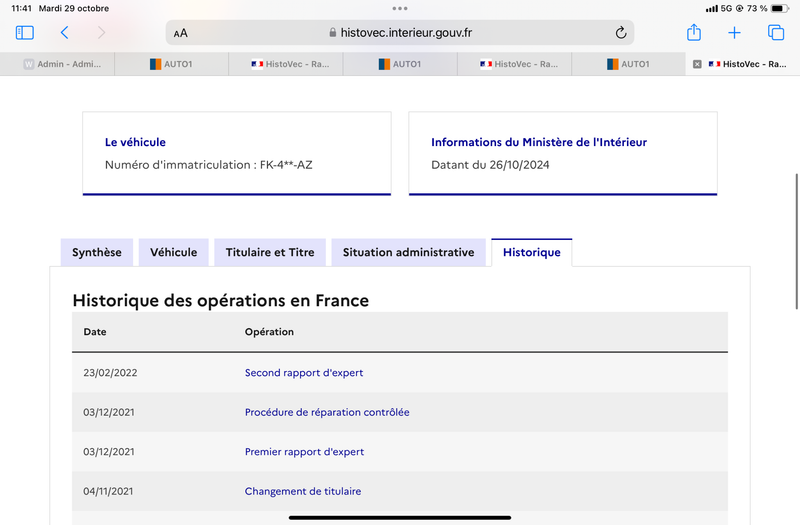Viewport: 800px width, 525px height.
Task: Switch to the second AUTO1 browser tab
Action: click(400, 64)
